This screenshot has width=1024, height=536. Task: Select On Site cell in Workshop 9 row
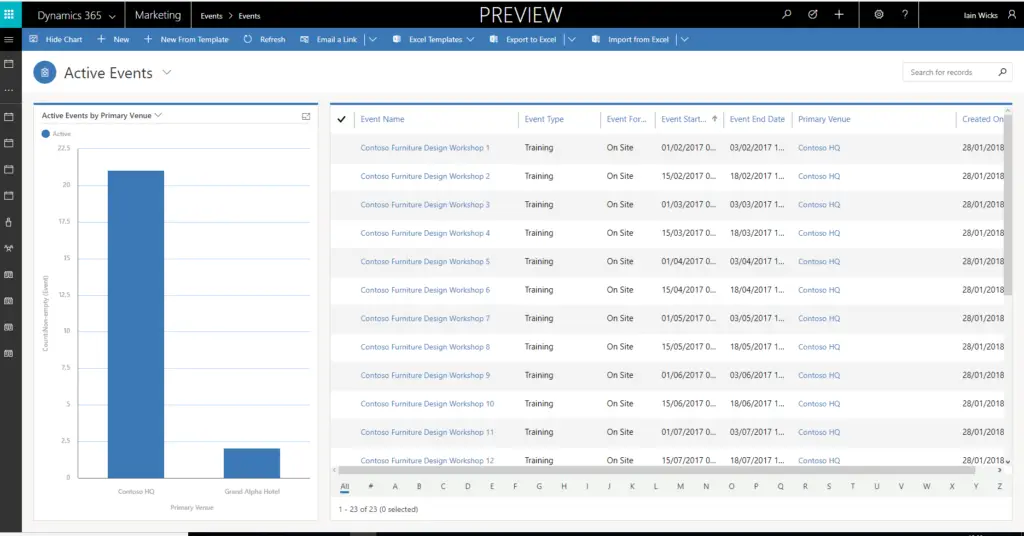coord(620,375)
